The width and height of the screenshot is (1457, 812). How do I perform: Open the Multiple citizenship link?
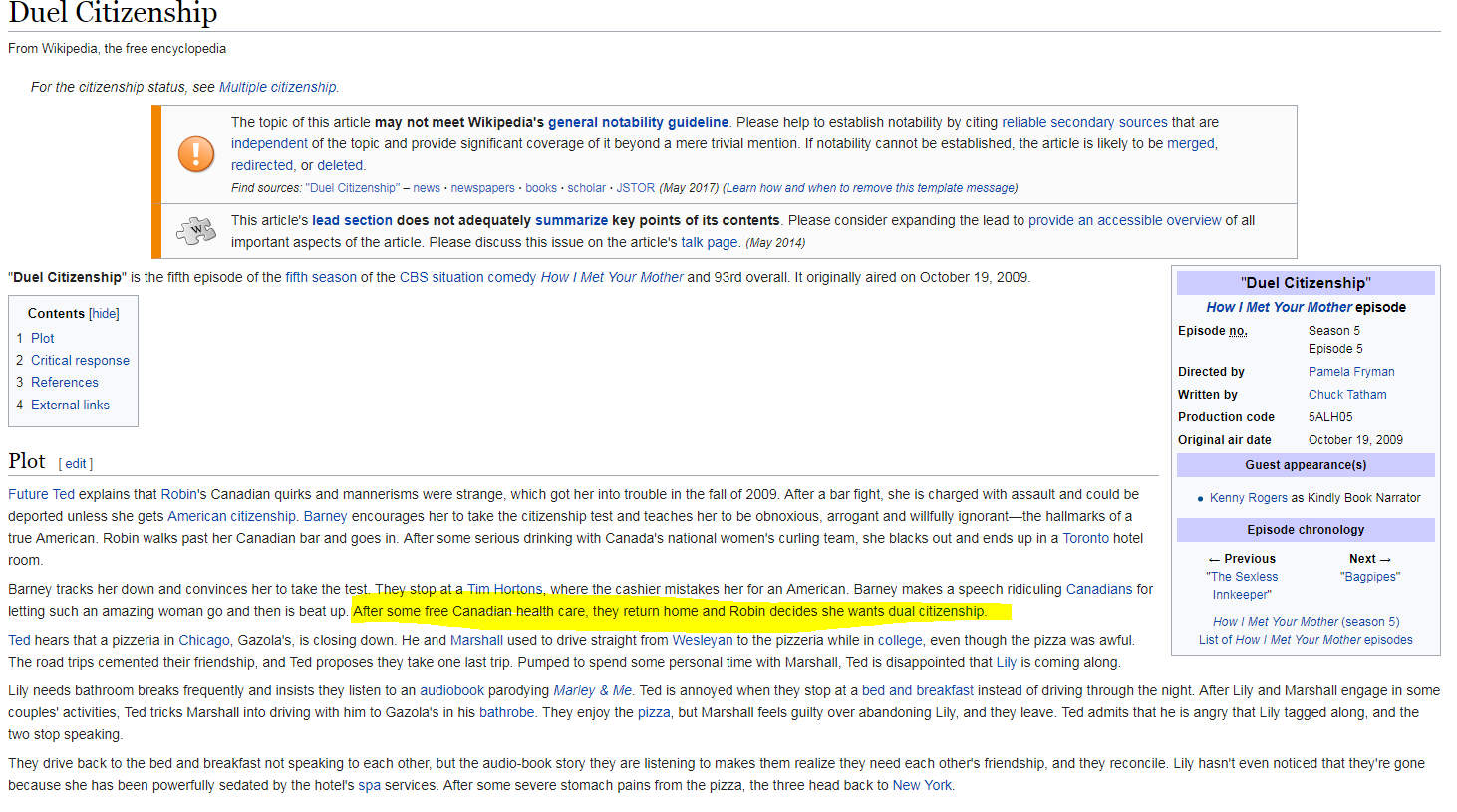click(x=277, y=87)
